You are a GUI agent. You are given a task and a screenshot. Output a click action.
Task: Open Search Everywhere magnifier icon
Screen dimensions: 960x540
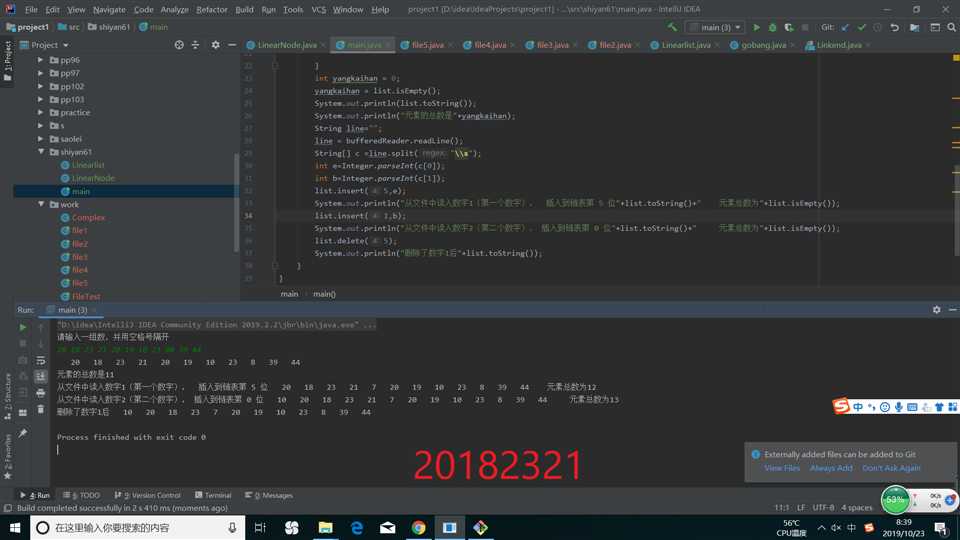pos(951,27)
